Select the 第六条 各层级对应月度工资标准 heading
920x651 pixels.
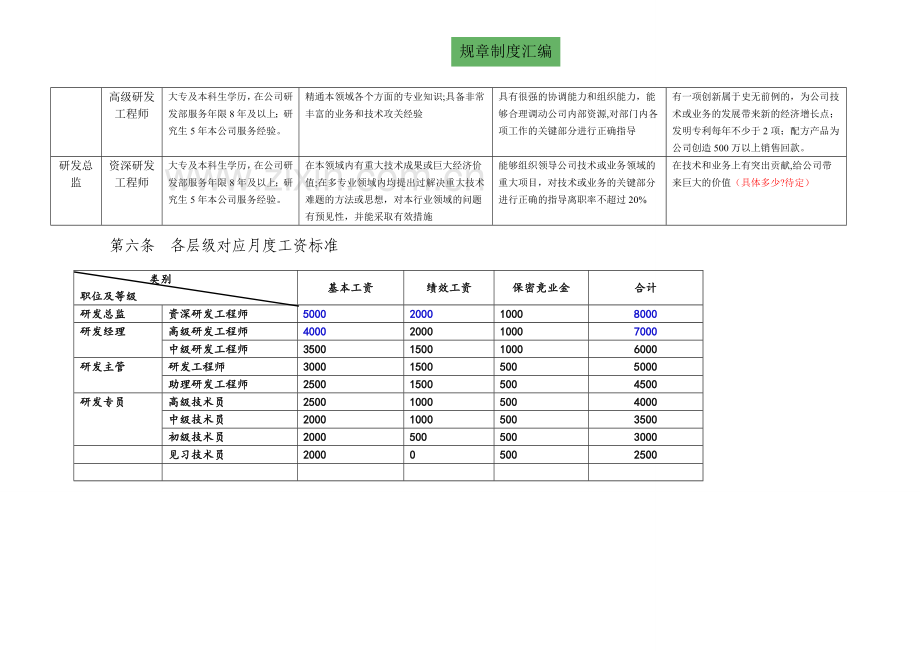click(x=224, y=245)
